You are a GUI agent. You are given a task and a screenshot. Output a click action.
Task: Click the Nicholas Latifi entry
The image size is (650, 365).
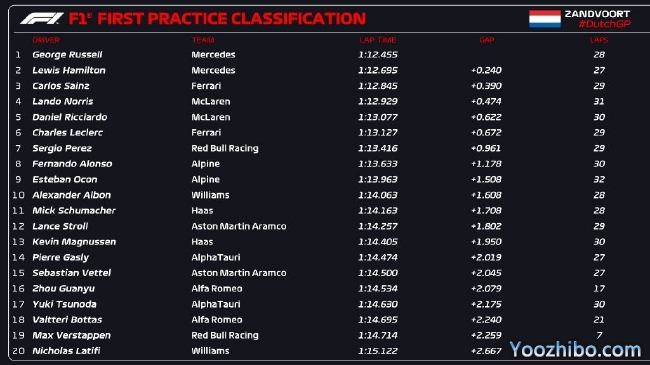coord(66,351)
